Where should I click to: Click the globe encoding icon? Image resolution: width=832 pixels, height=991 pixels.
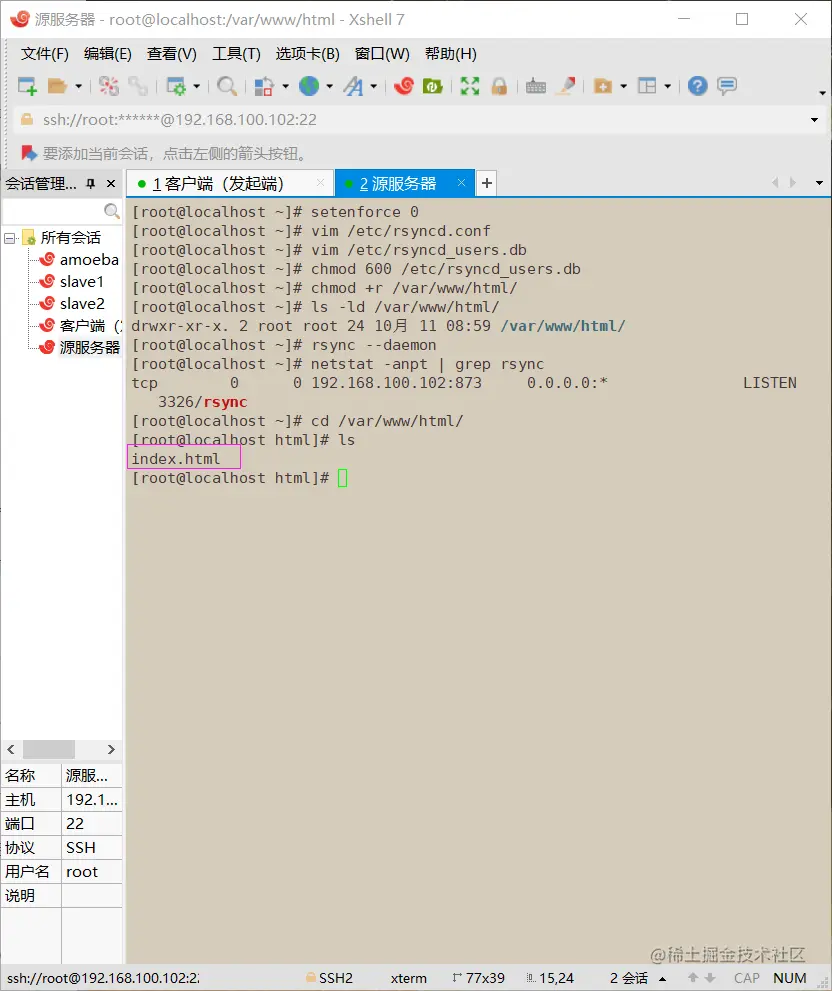click(x=309, y=86)
